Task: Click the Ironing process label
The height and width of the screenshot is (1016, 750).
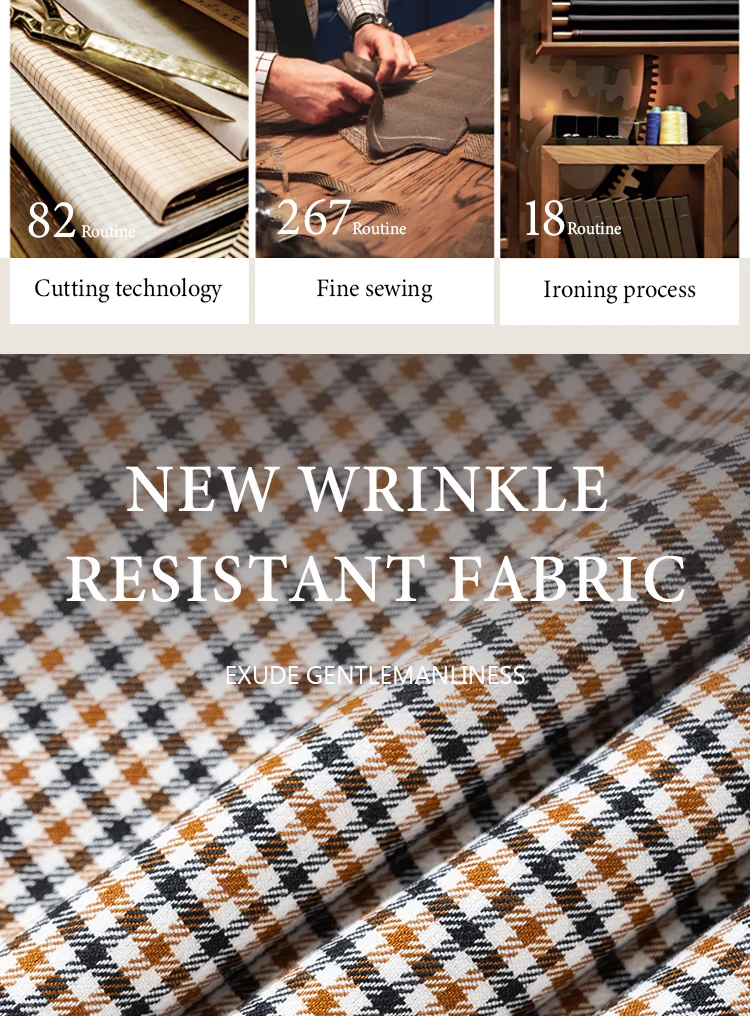Action: tap(619, 290)
